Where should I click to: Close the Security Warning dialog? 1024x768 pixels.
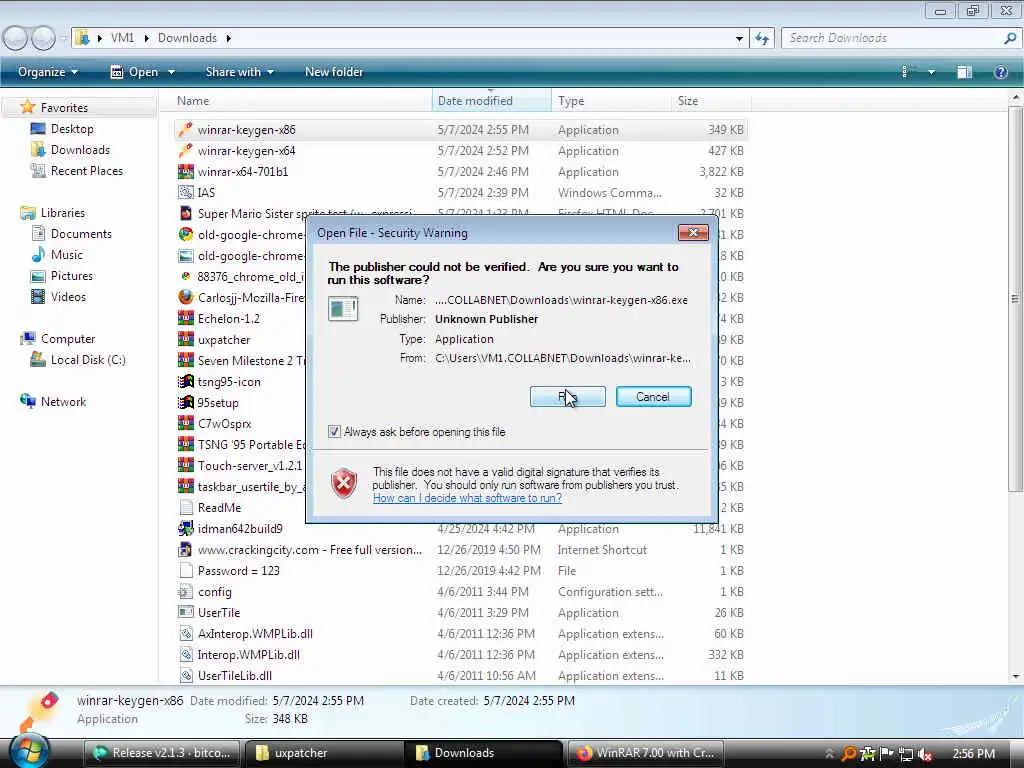pos(693,232)
